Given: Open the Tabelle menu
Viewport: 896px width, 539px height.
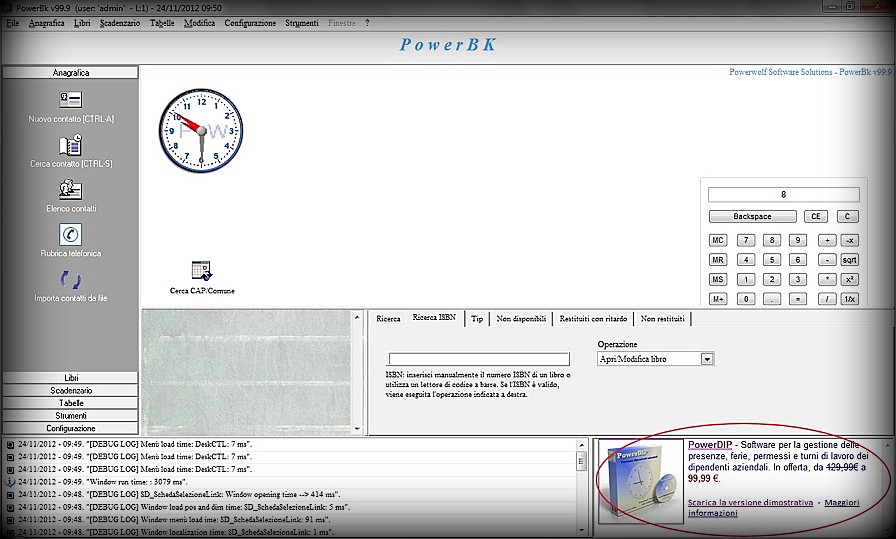Looking at the screenshot, I should tap(162, 23).
